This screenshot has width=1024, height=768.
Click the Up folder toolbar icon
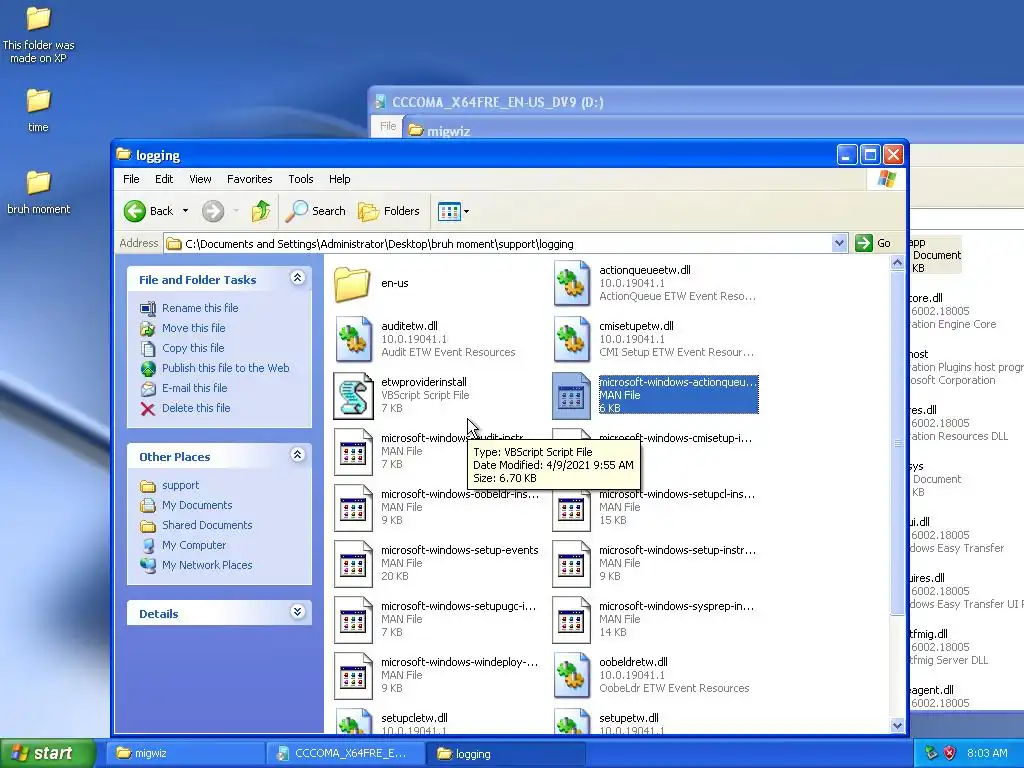[x=261, y=211]
